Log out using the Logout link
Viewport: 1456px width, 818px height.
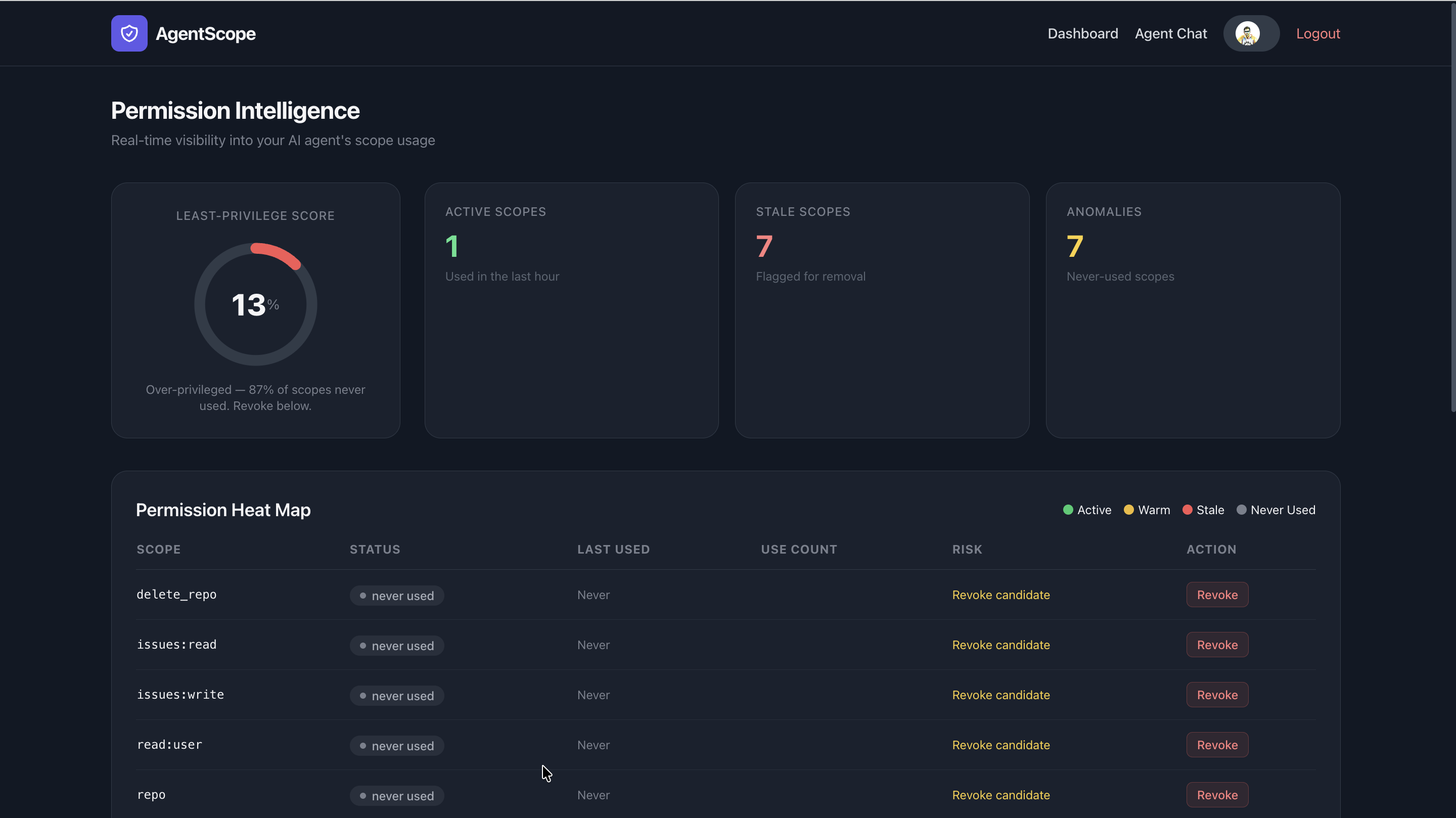(x=1317, y=33)
